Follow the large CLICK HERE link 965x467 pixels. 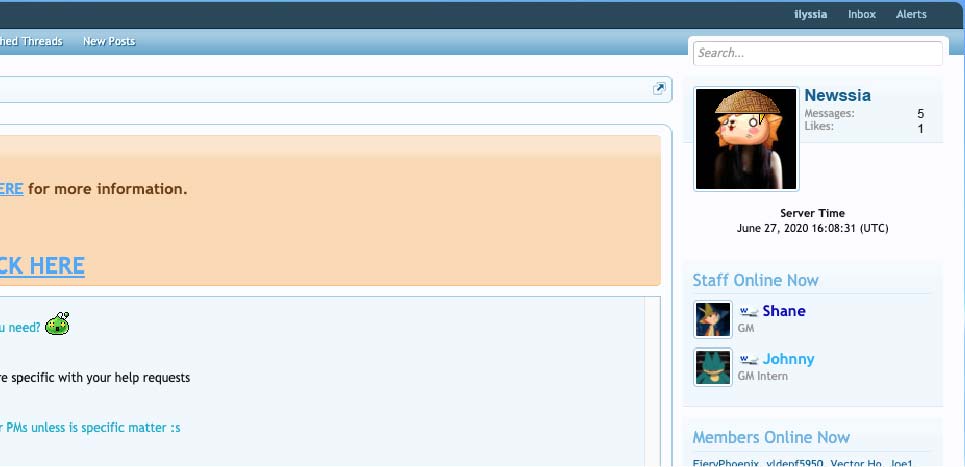click(x=42, y=266)
